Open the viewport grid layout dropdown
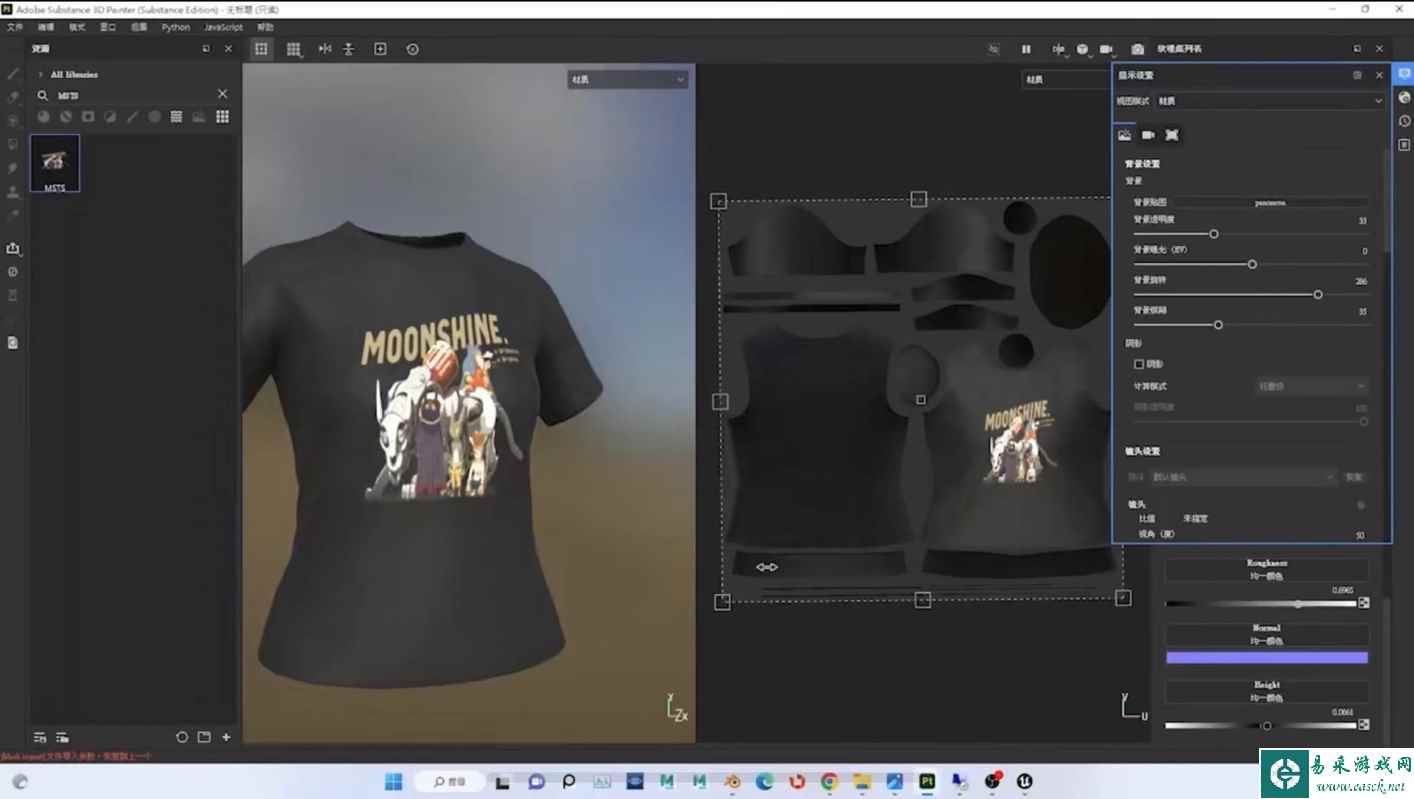The width and height of the screenshot is (1414, 799). (x=293, y=48)
